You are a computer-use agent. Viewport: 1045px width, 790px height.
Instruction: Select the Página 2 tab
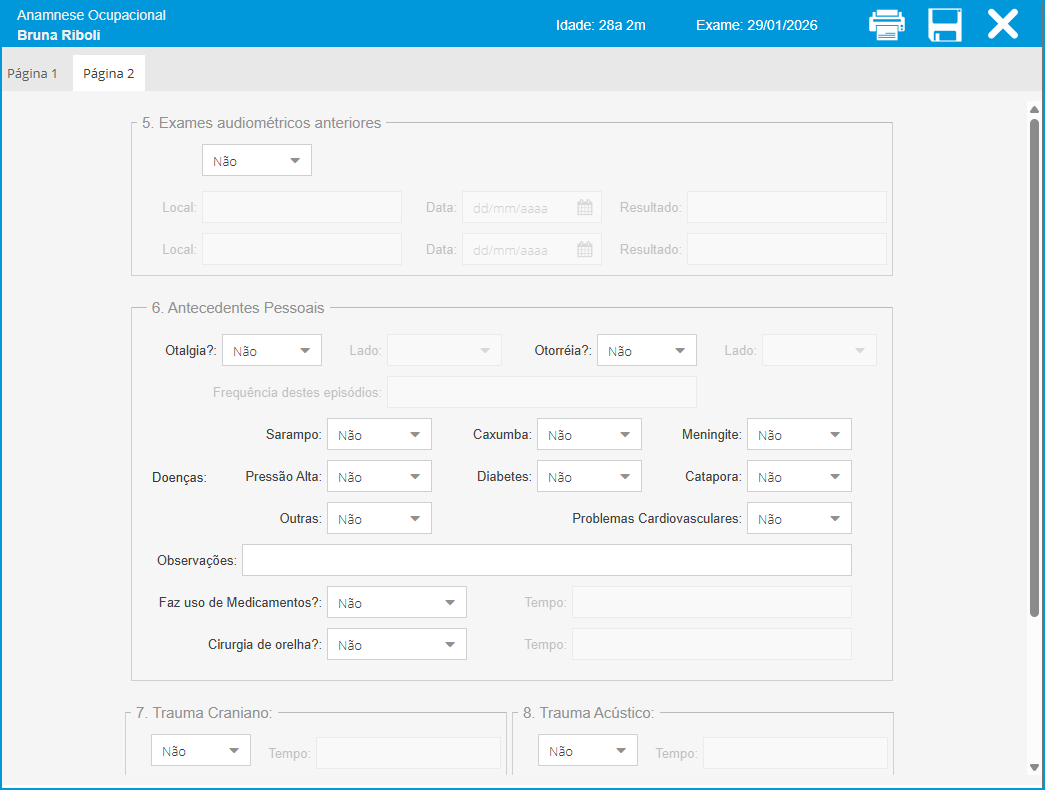pos(108,74)
